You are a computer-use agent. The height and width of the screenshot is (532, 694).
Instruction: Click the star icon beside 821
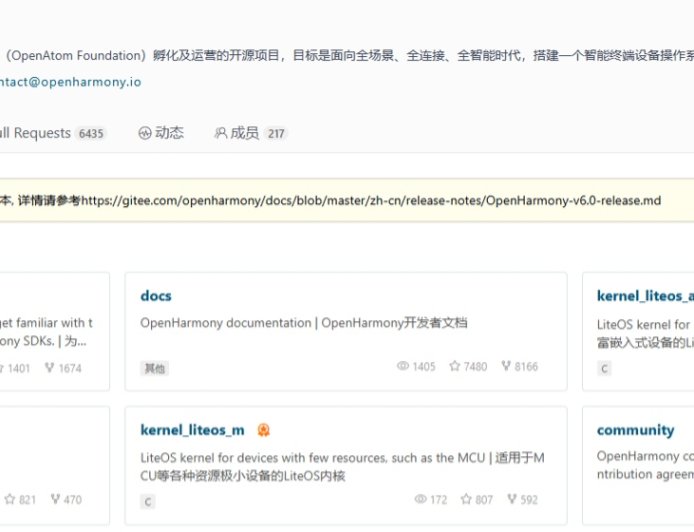coord(10,499)
